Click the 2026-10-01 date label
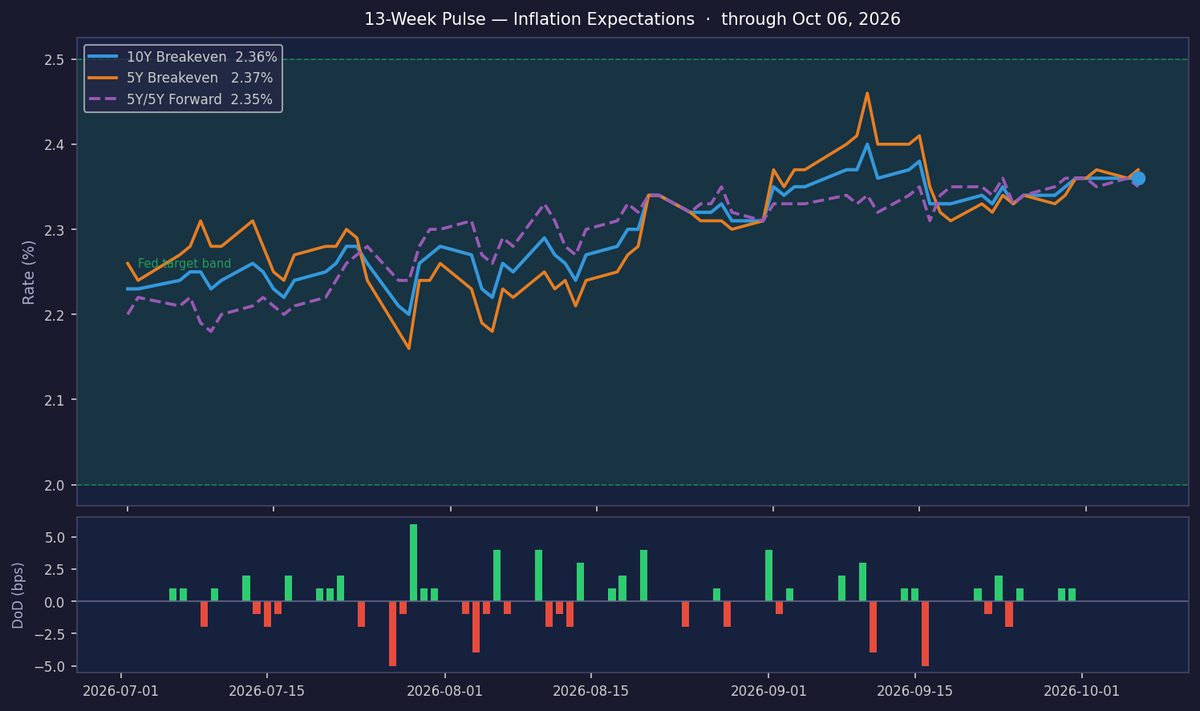 tap(1082, 690)
